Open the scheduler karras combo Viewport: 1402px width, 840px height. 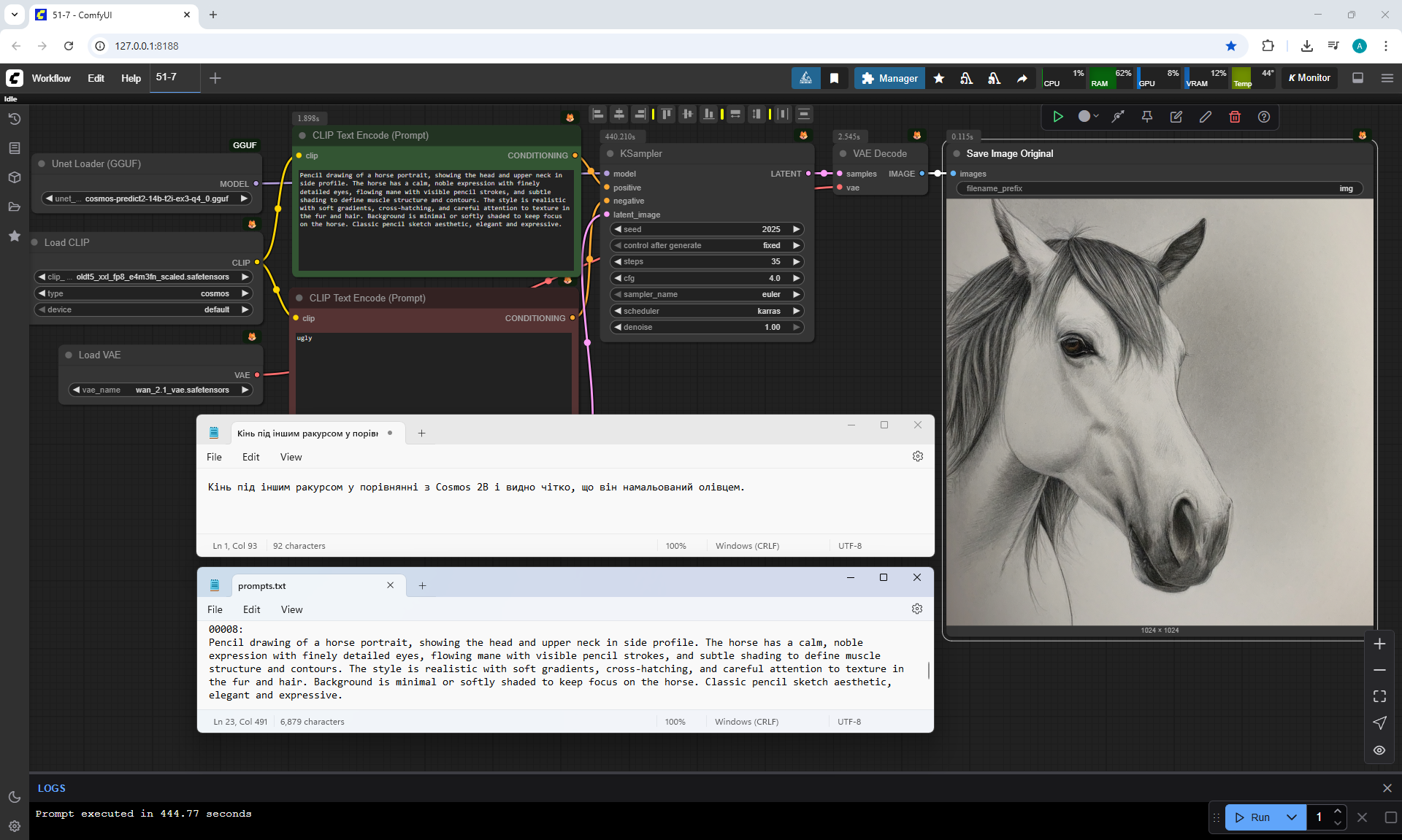tap(705, 311)
